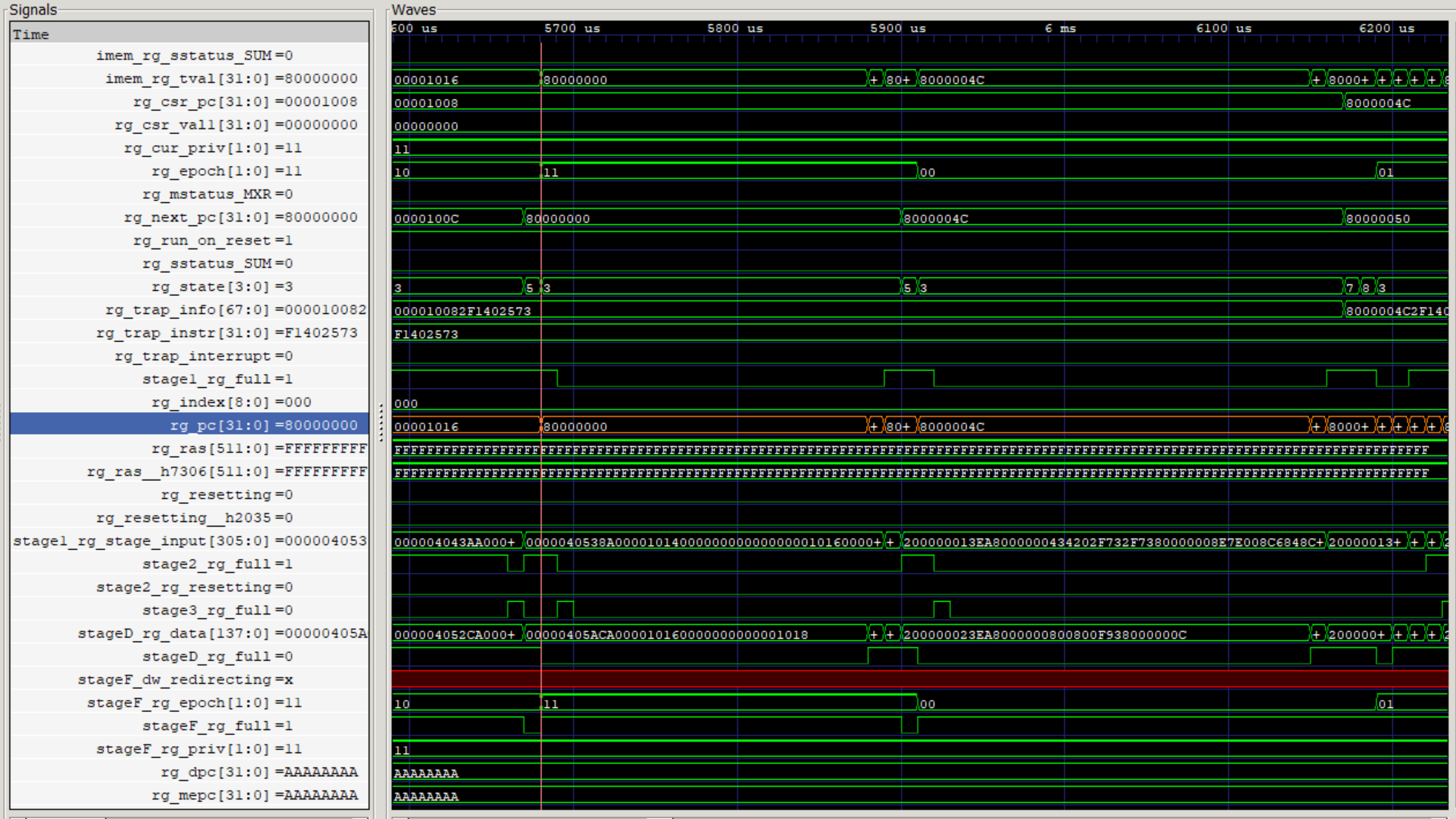
Task: Click the pane divider handle between Signals and Waves
Action: click(381, 422)
